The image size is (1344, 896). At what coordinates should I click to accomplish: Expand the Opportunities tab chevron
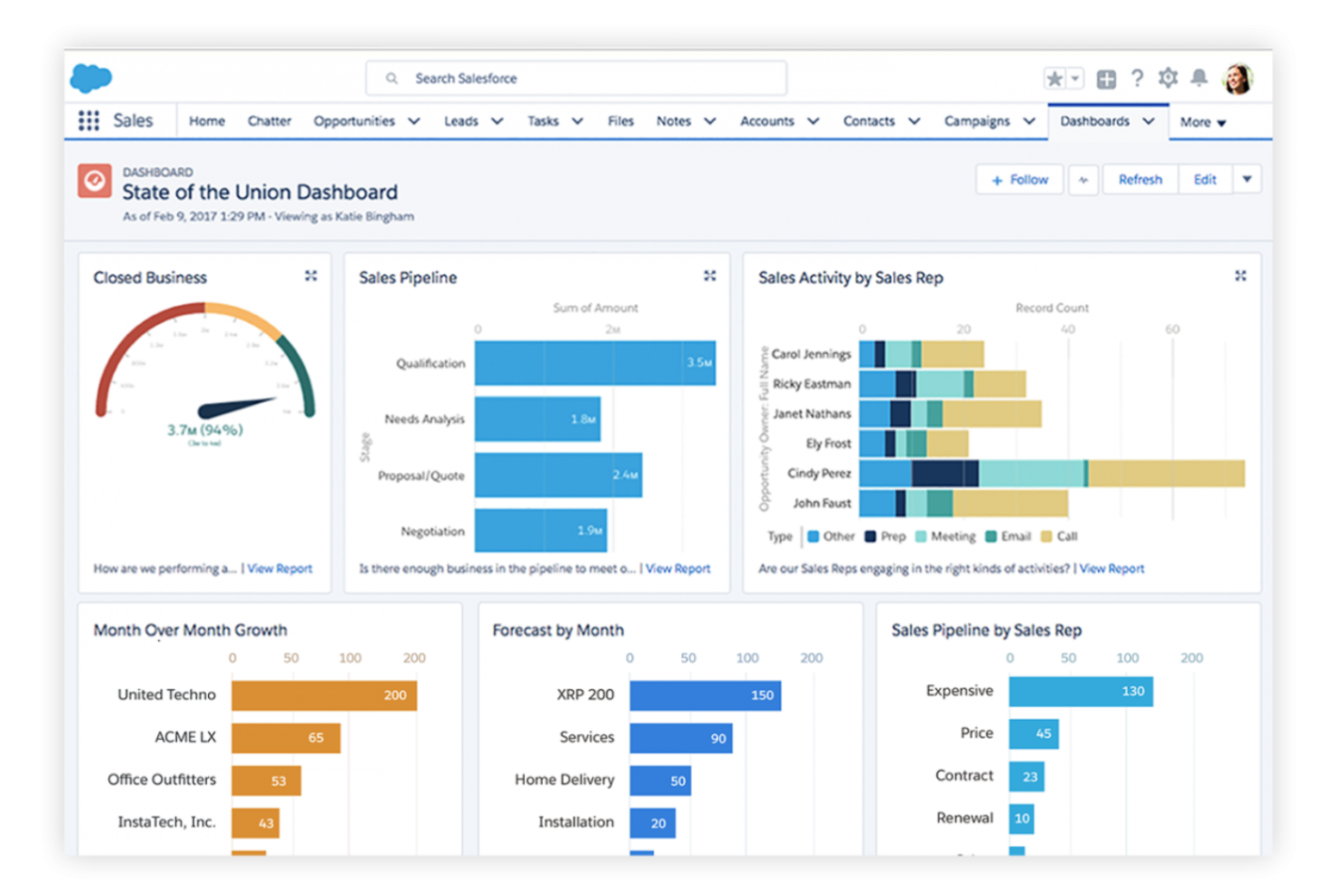point(414,121)
